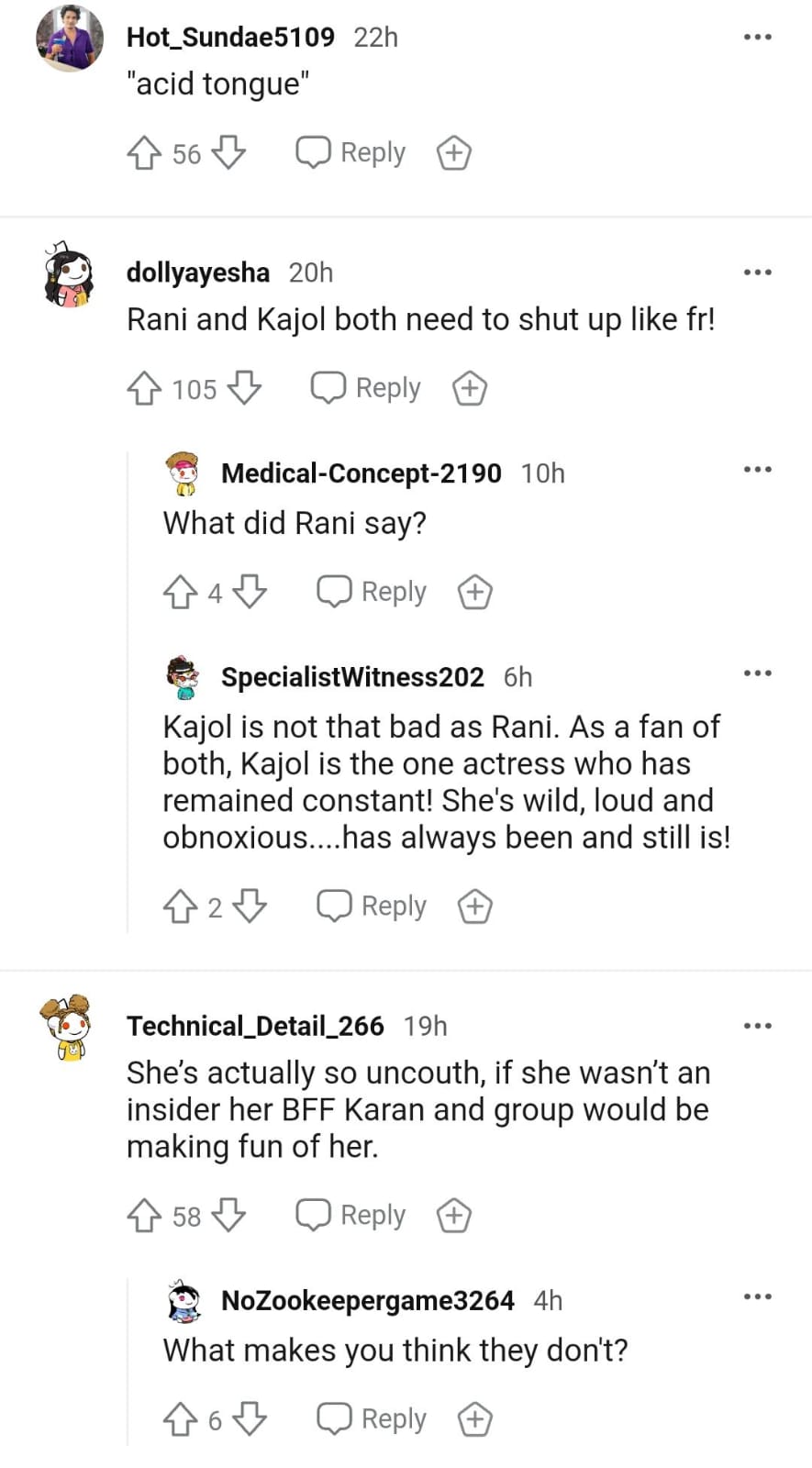812x1468 pixels.
Task: Open more options for Hot_Sundae5109's comment
Action: 757,38
